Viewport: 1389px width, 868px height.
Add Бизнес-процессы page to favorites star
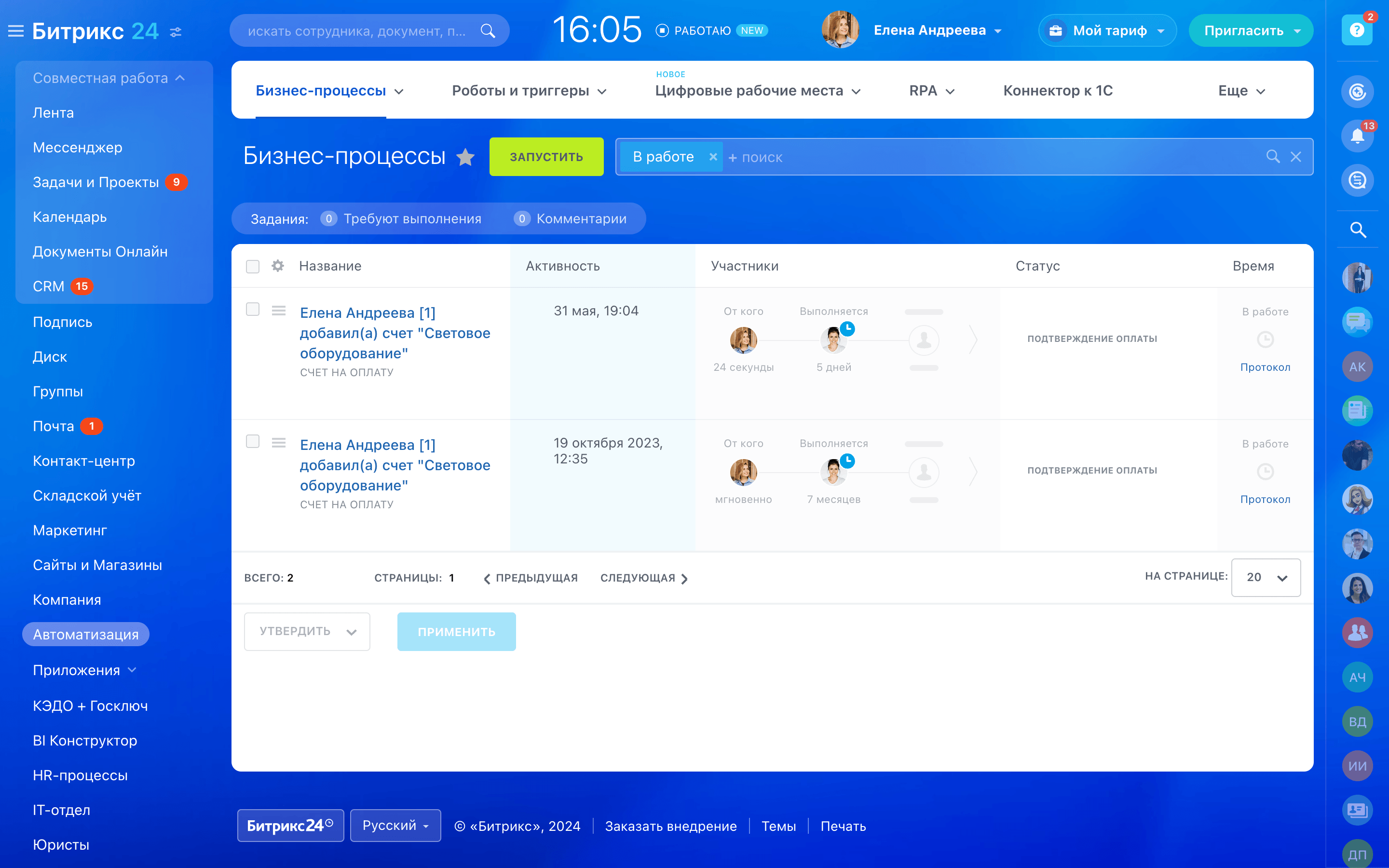465,156
